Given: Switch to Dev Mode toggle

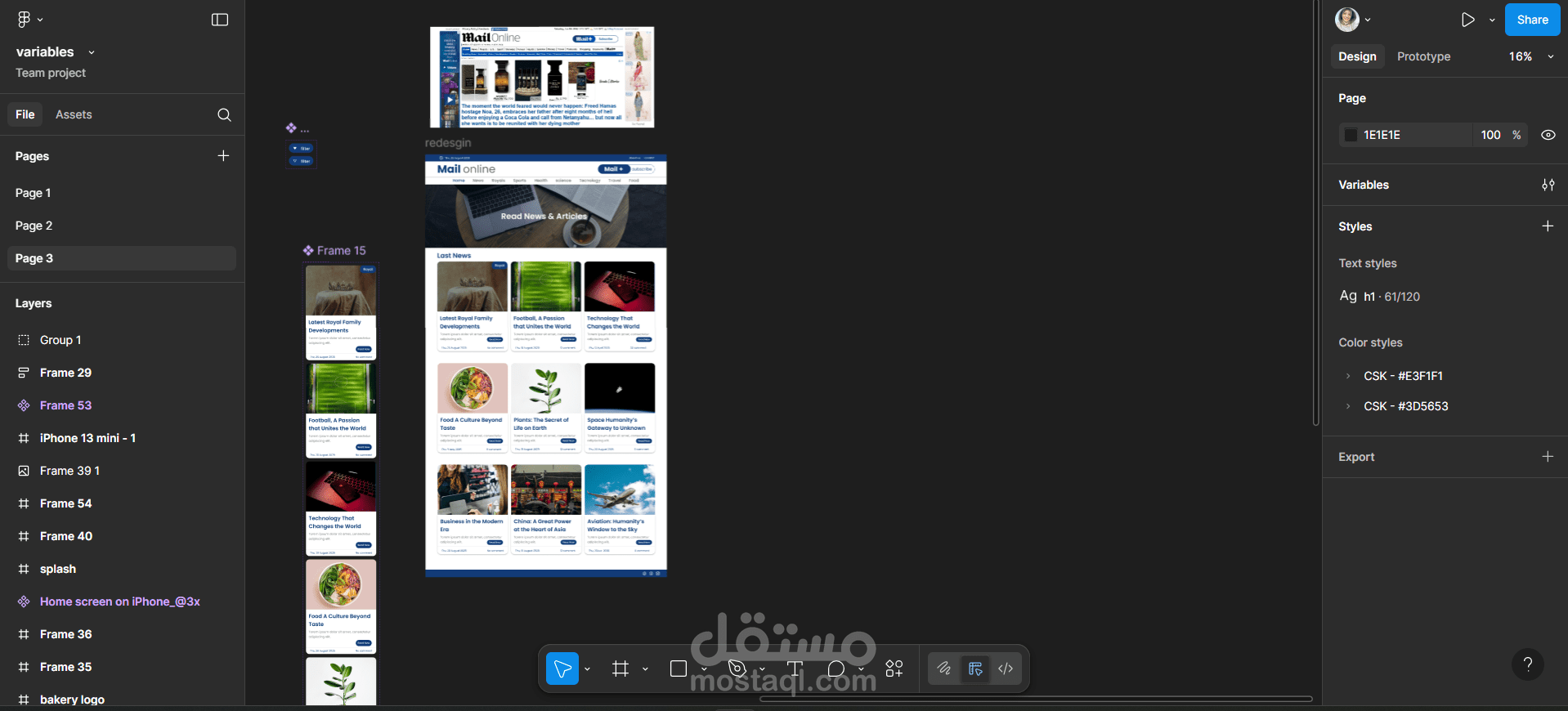Looking at the screenshot, I should click(x=1006, y=669).
